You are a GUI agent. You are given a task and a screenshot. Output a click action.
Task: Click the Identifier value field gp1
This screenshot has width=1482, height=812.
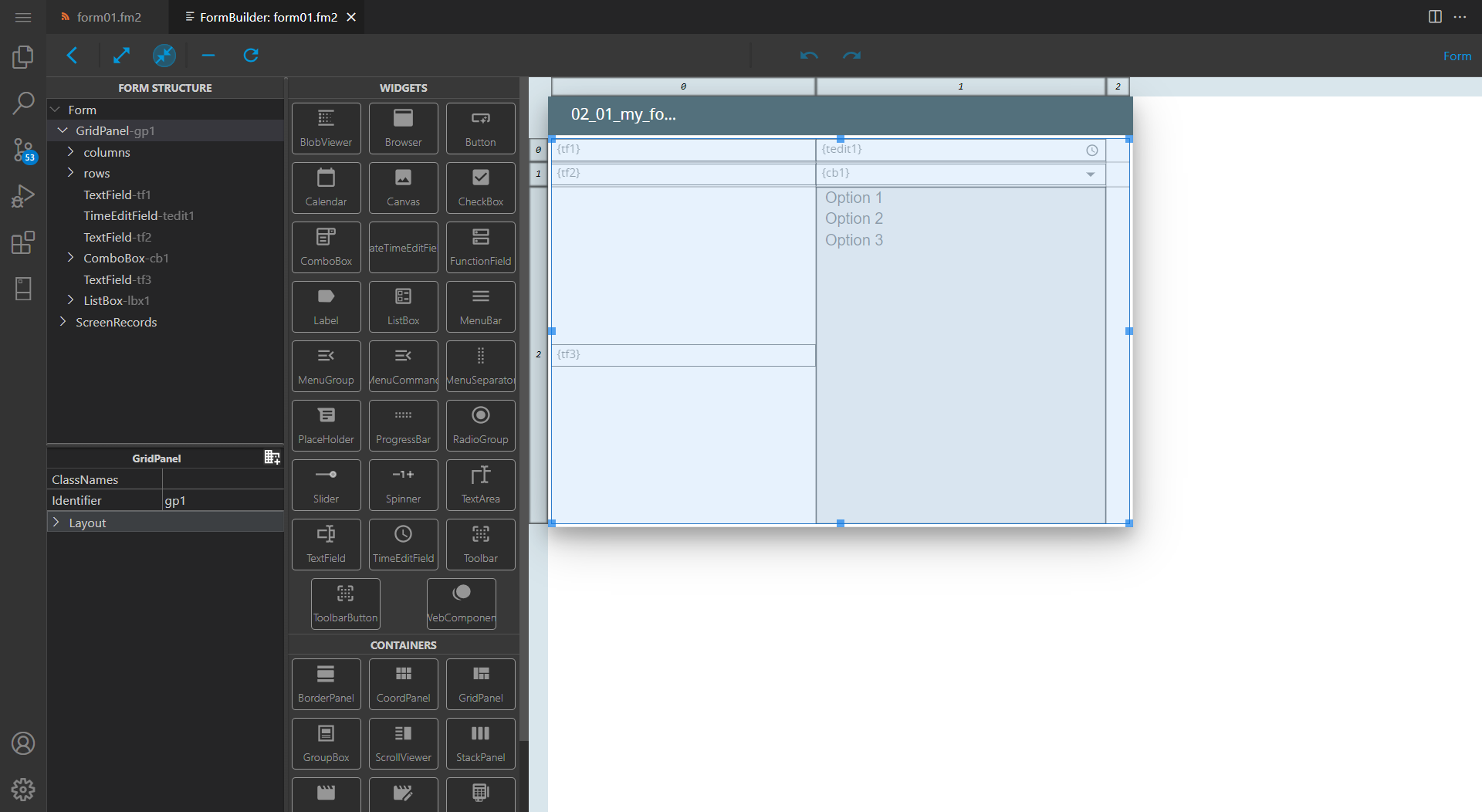222,501
